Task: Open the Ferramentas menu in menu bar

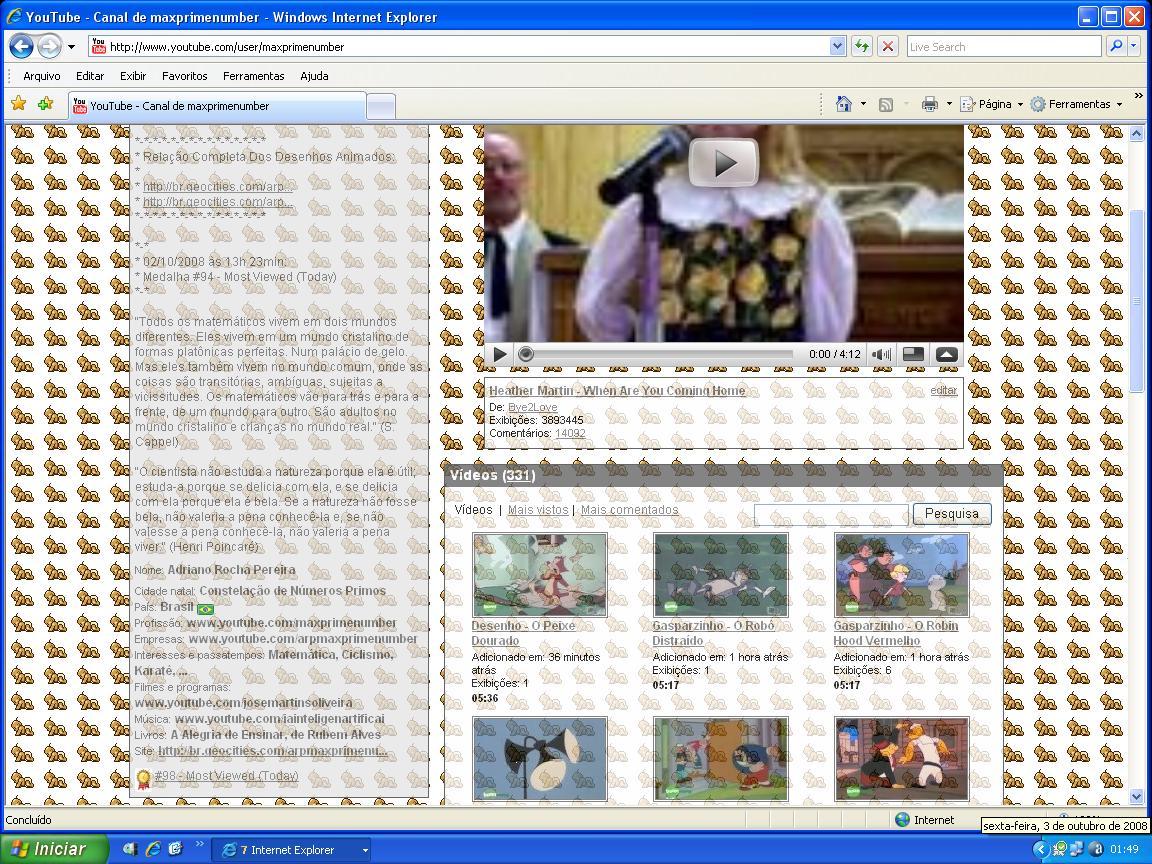Action: [253, 76]
